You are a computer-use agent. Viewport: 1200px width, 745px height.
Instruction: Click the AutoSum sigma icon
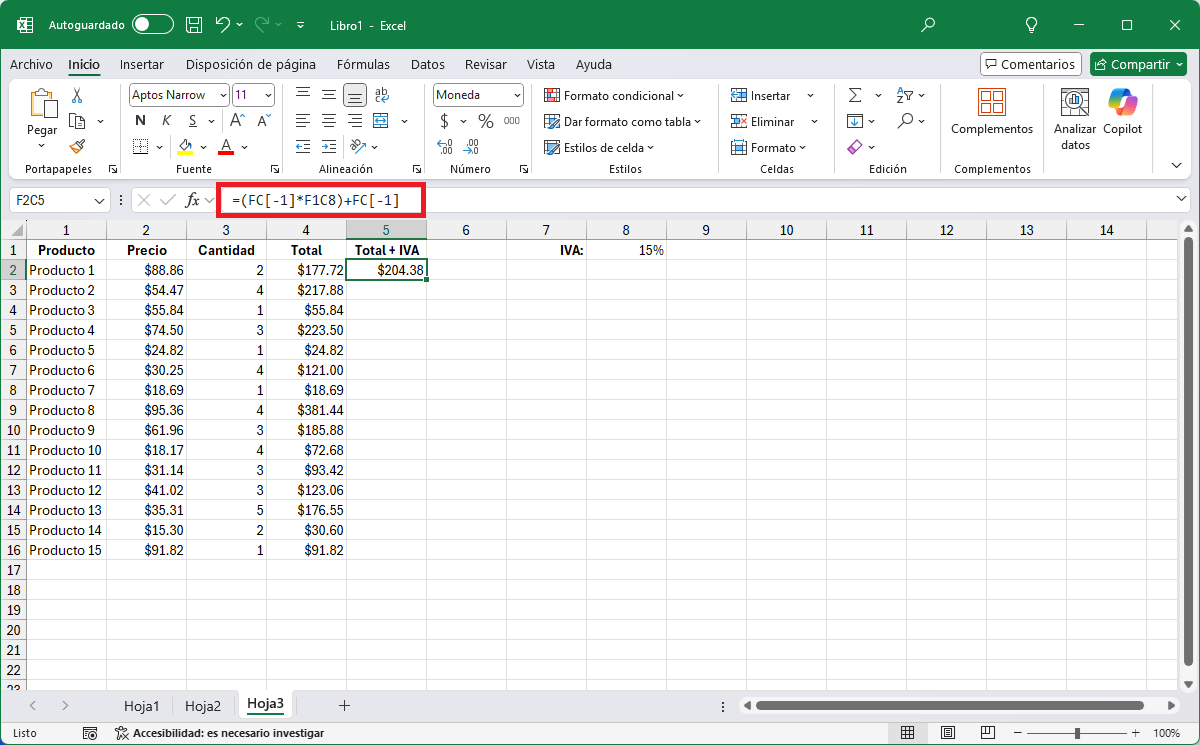click(855, 95)
